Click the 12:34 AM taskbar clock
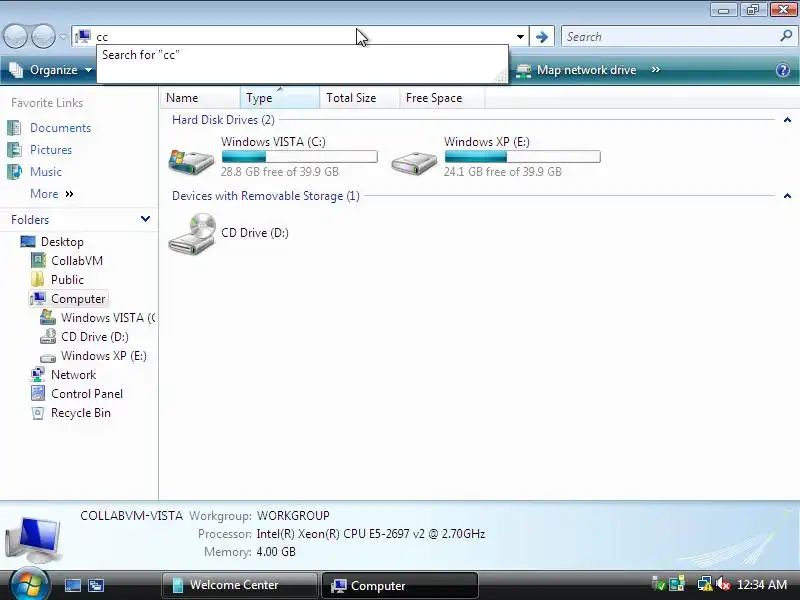 (762, 585)
